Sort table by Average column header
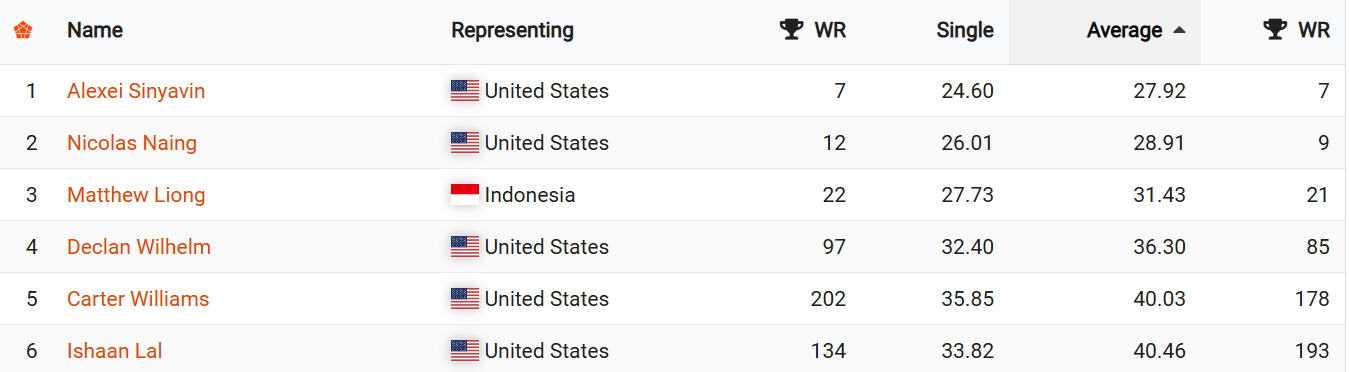Screen dimensions: 1349x372 [x=1124, y=30]
